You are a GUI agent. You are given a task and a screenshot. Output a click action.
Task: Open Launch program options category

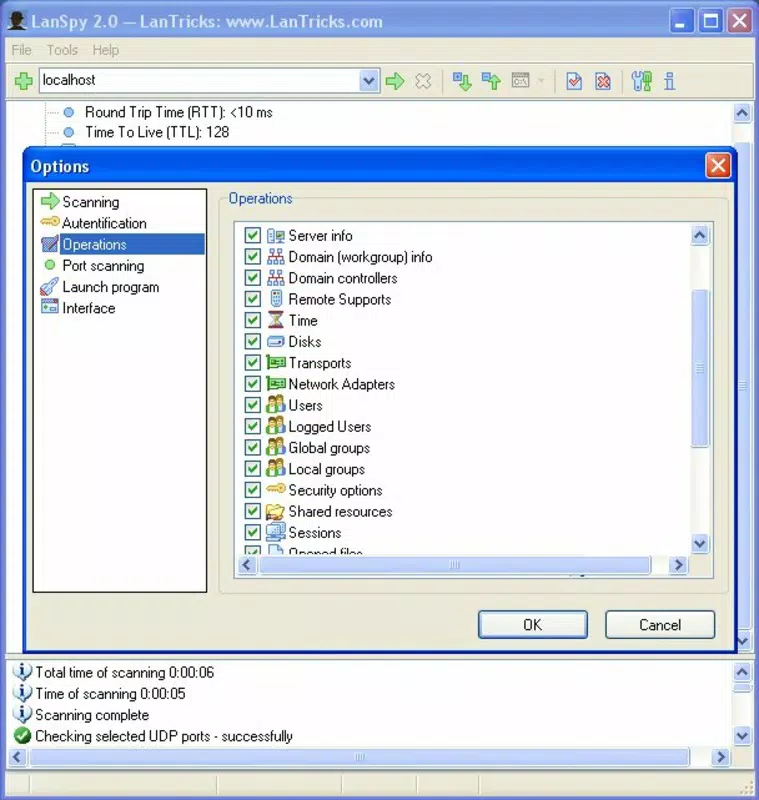(111, 287)
